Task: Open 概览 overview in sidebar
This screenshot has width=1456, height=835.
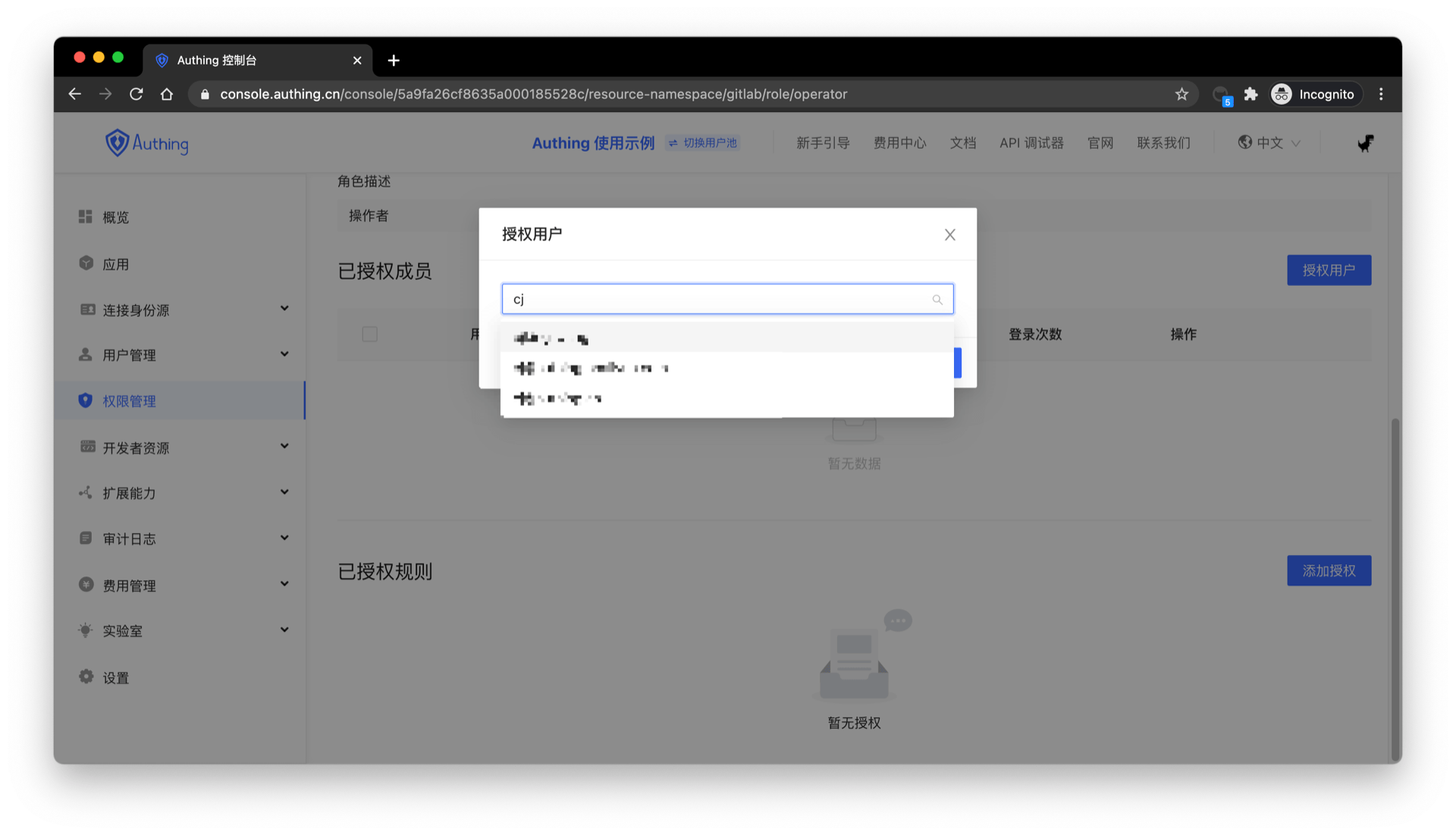Action: 115,218
